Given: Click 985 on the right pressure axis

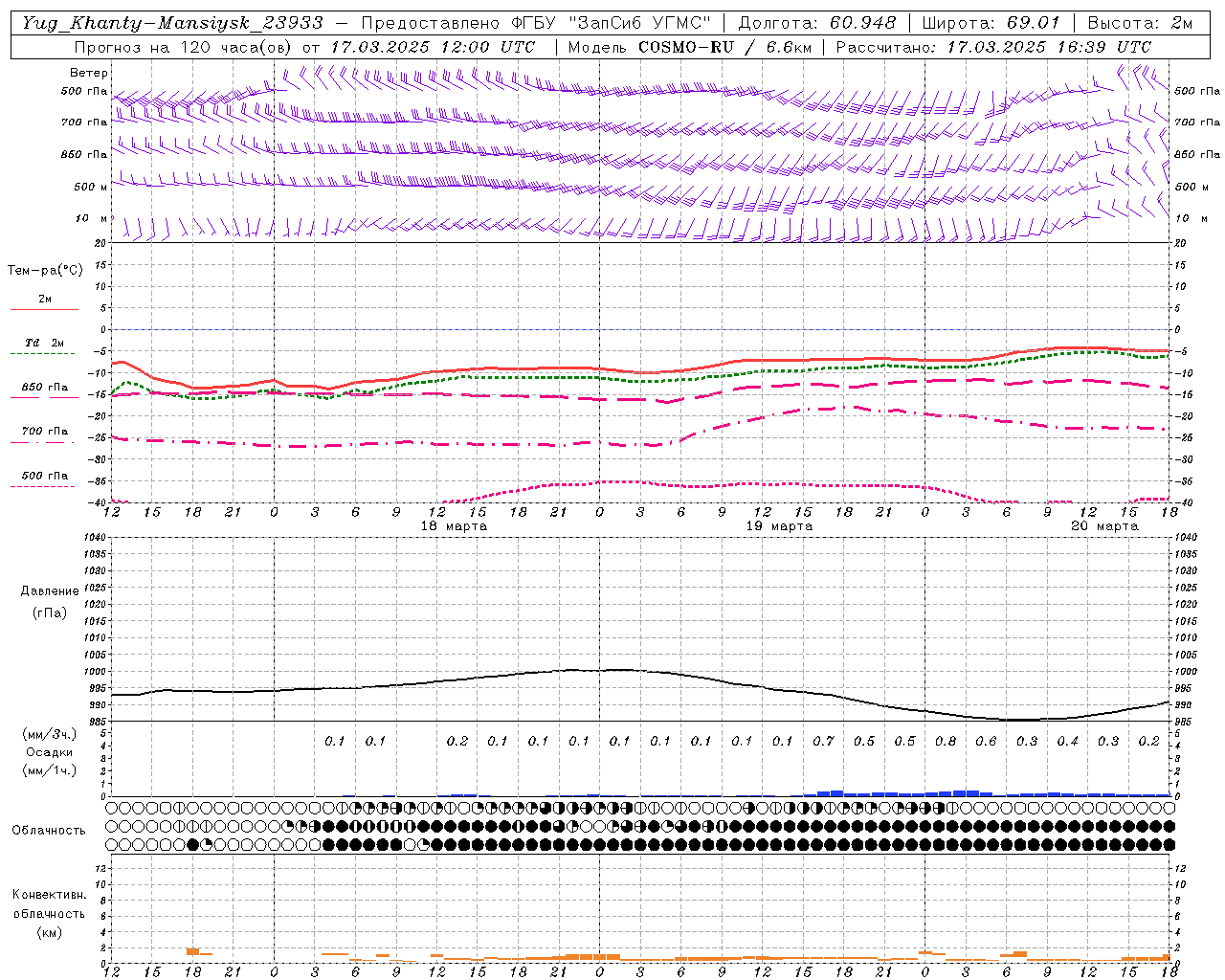Looking at the screenshot, I should (1183, 722).
